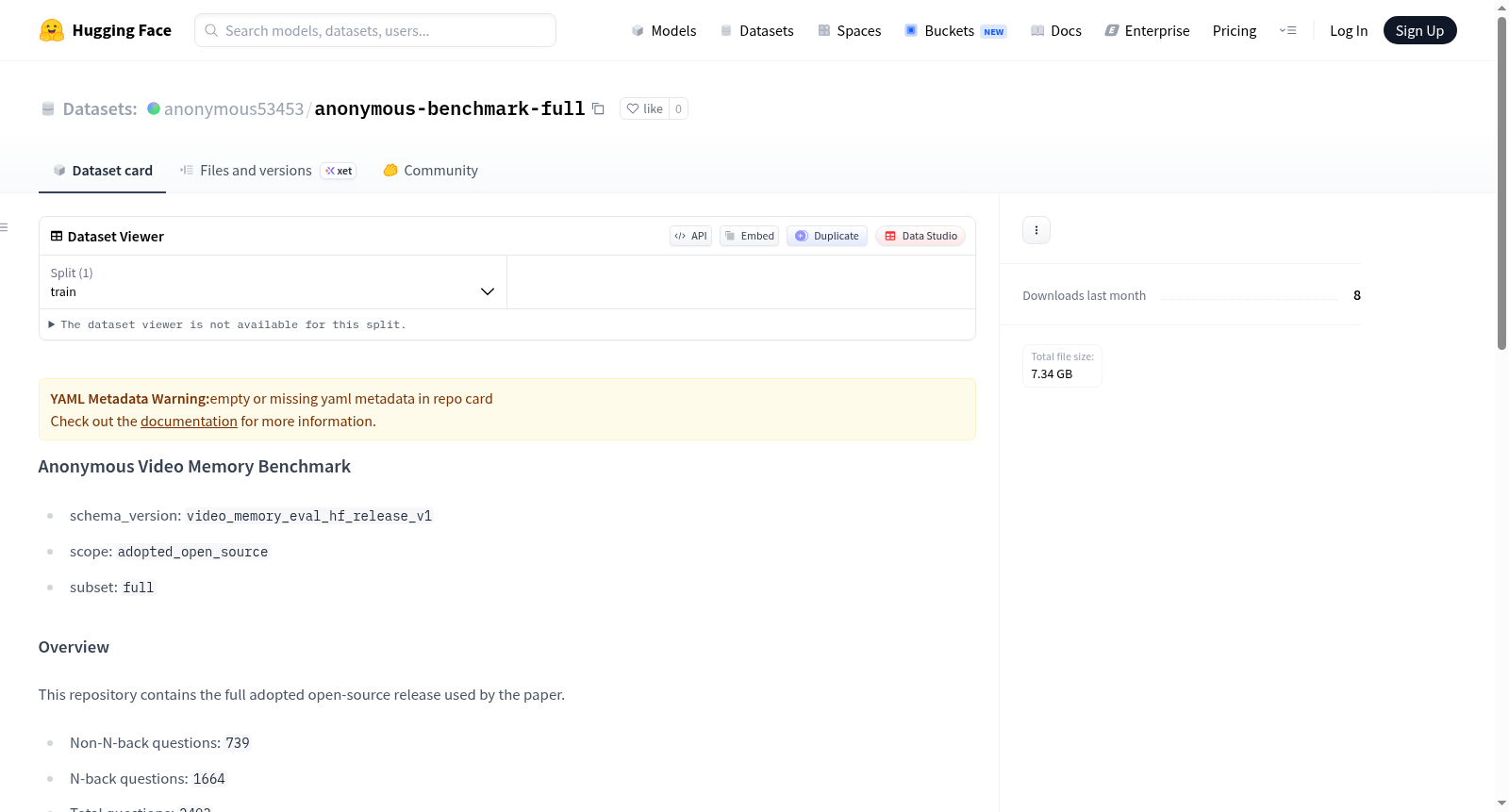Click the Downloads last month value 8
The height and width of the screenshot is (812, 1509).
coord(1357,295)
